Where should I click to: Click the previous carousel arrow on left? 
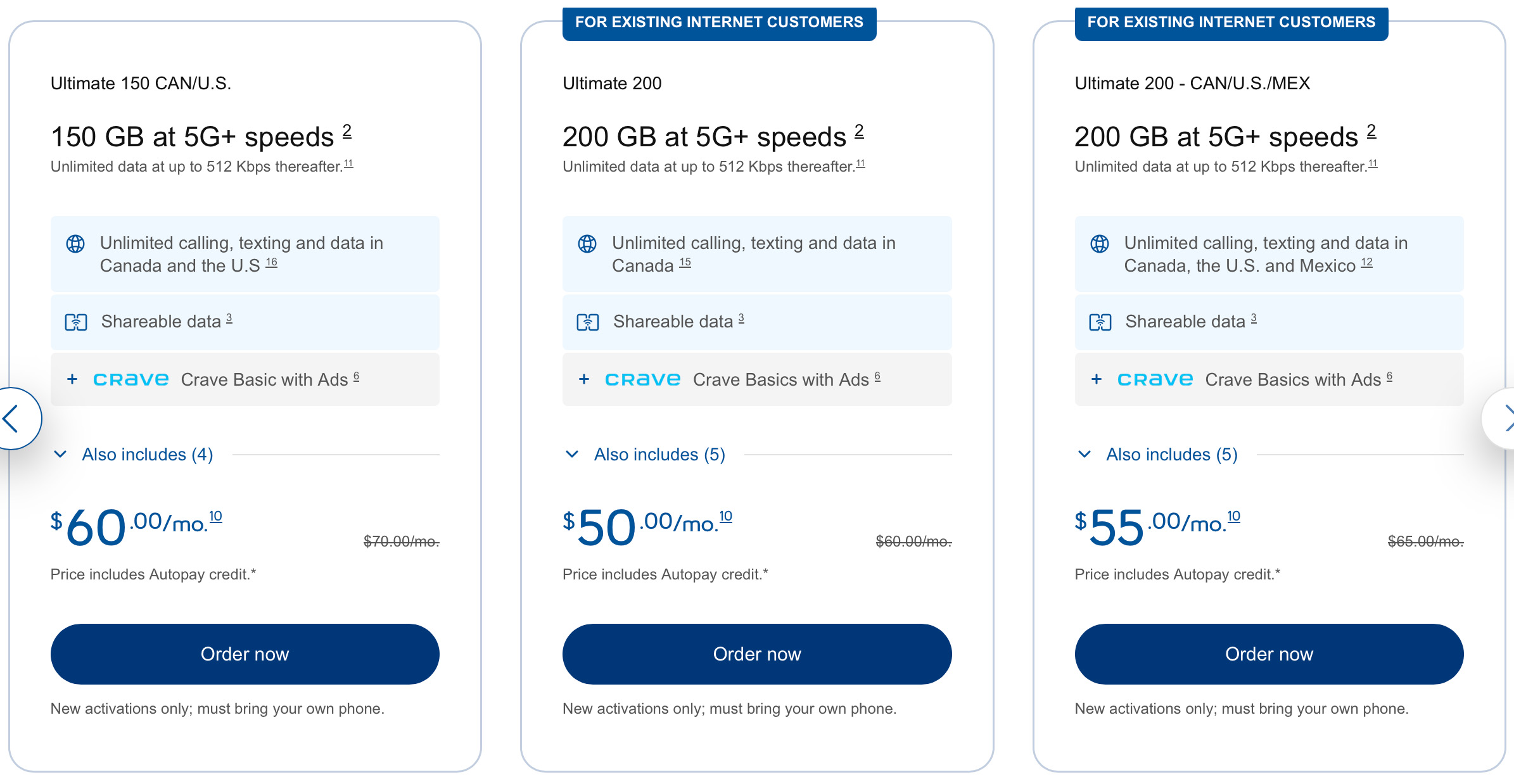pyautogui.click(x=13, y=419)
